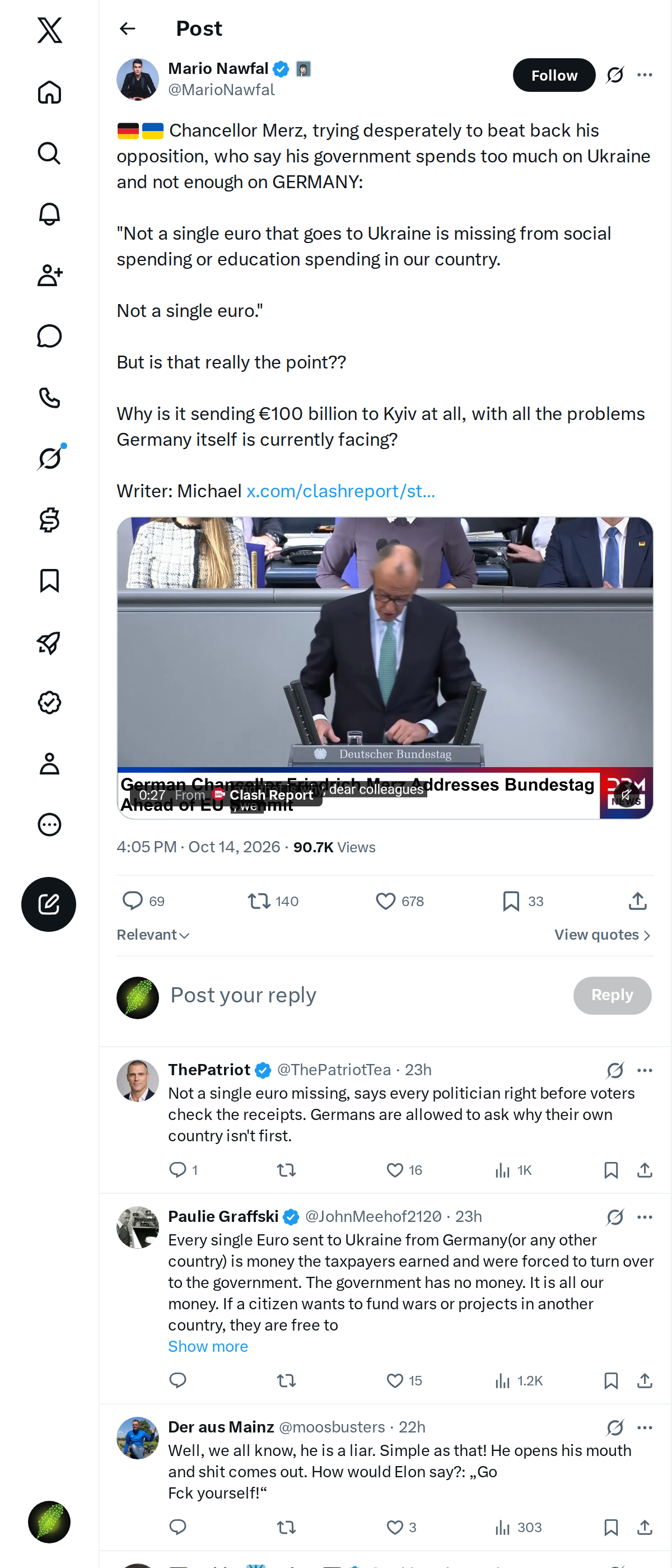
Task: Open the three-dot menu on Mario Nawfal's post
Action: coord(645,75)
